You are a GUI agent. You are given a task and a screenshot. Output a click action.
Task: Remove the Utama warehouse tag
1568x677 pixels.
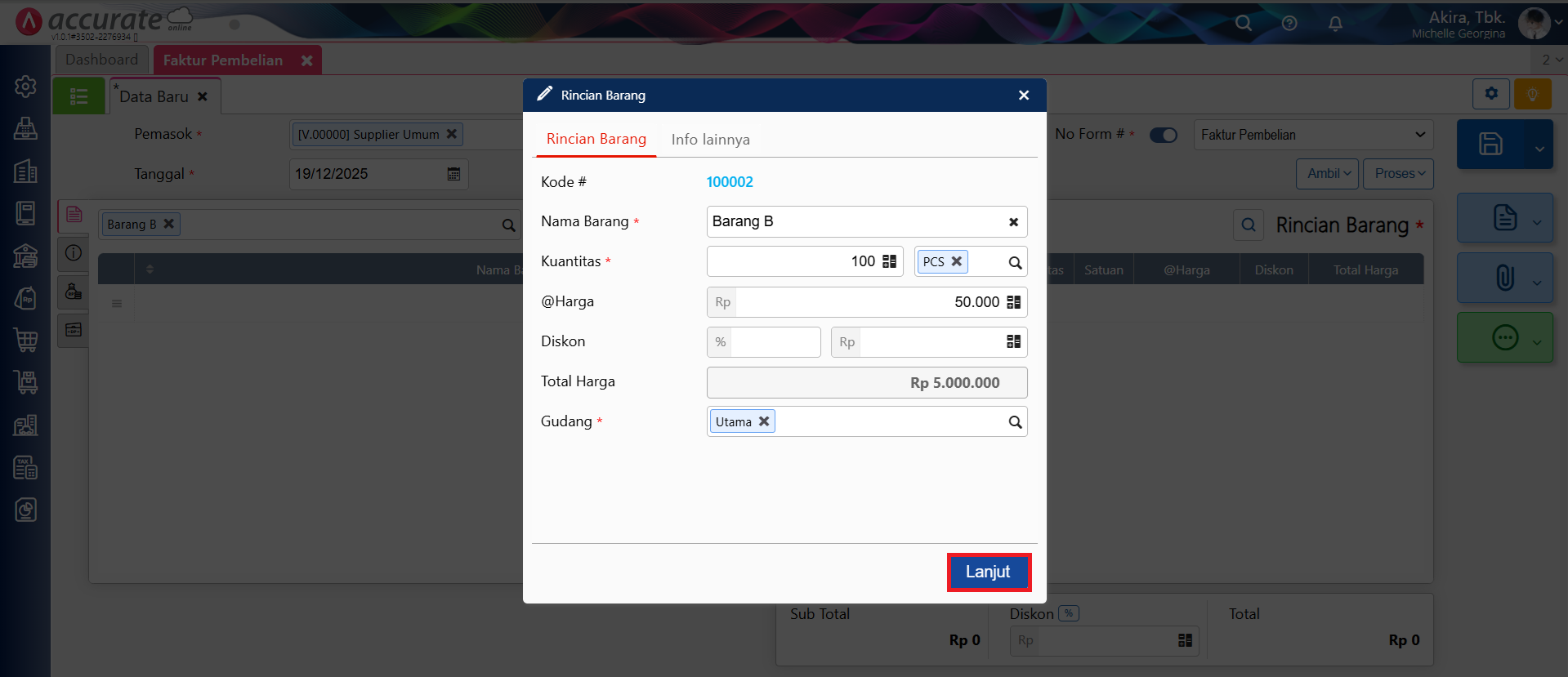764,421
